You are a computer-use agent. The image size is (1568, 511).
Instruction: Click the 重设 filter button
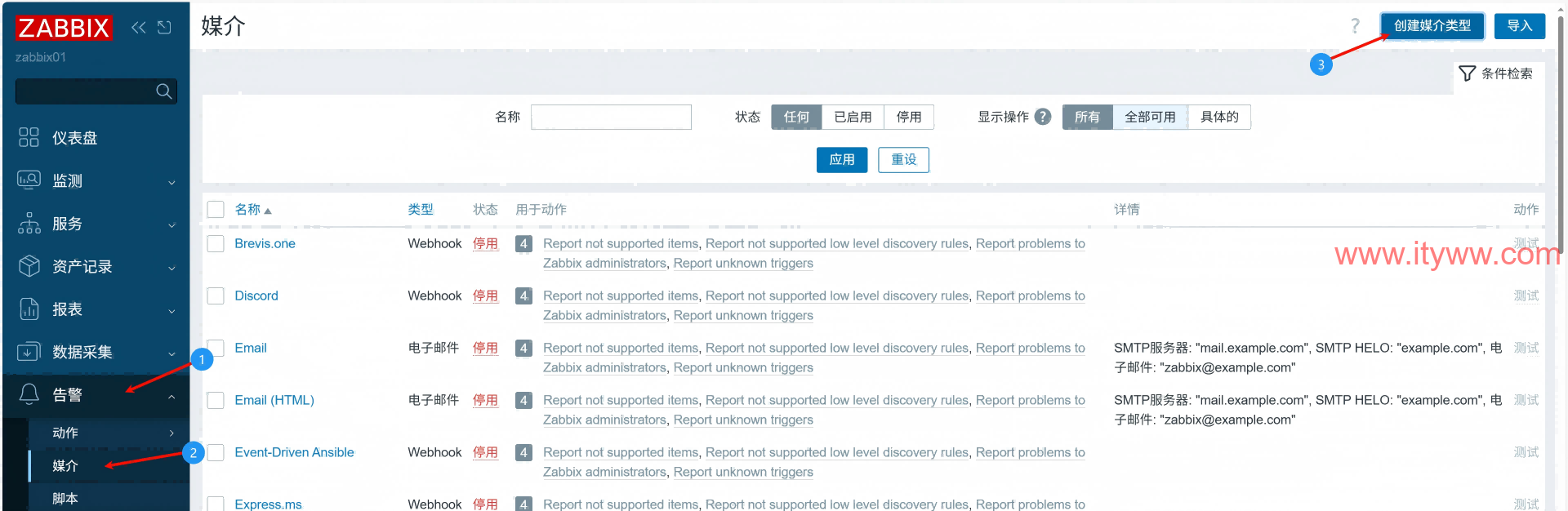(x=903, y=160)
